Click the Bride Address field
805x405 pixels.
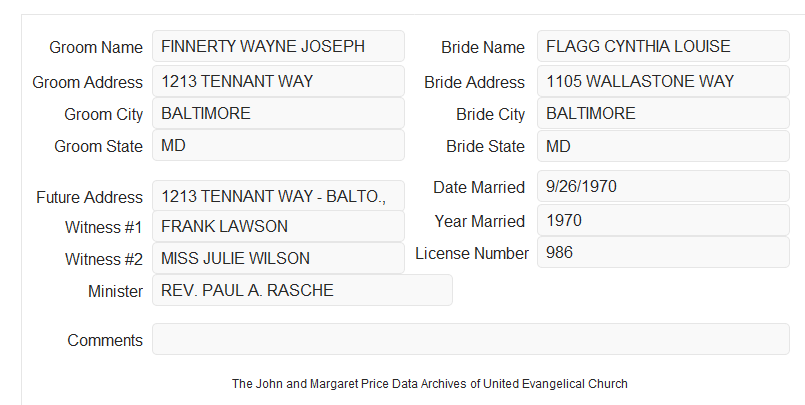663,81
